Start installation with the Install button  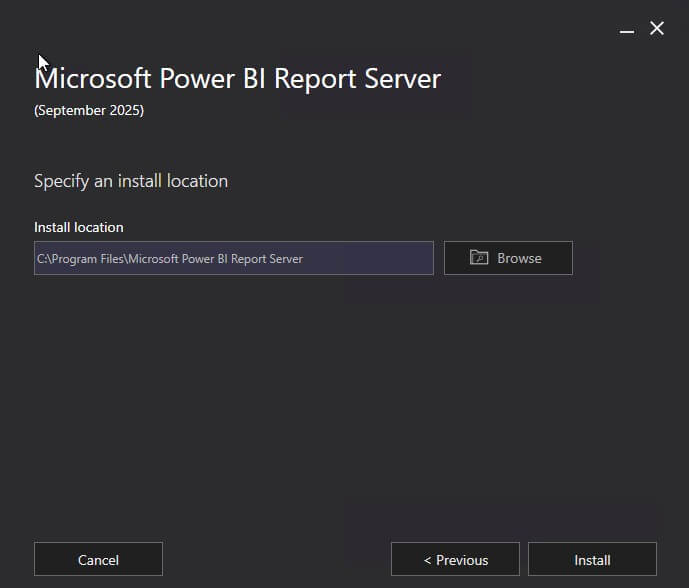pyautogui.click(x=592, y=559)
